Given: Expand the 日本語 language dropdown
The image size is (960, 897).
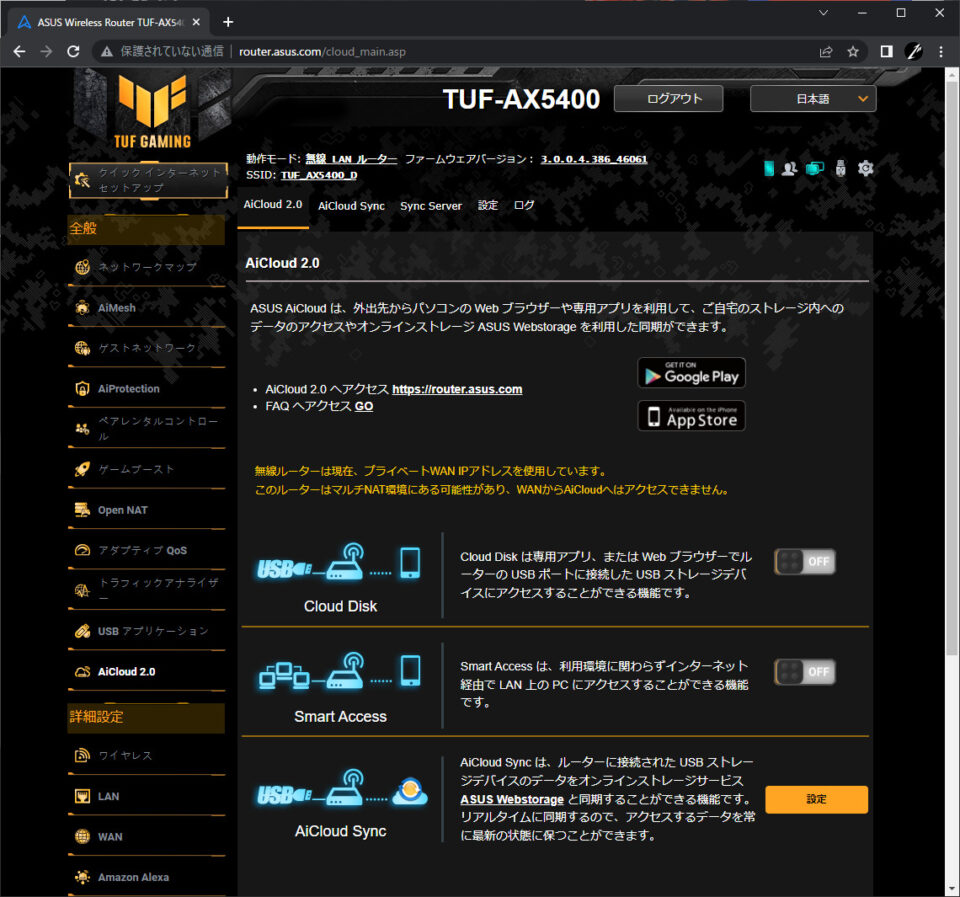Looking at the screenshot, I should coord(812,99).
